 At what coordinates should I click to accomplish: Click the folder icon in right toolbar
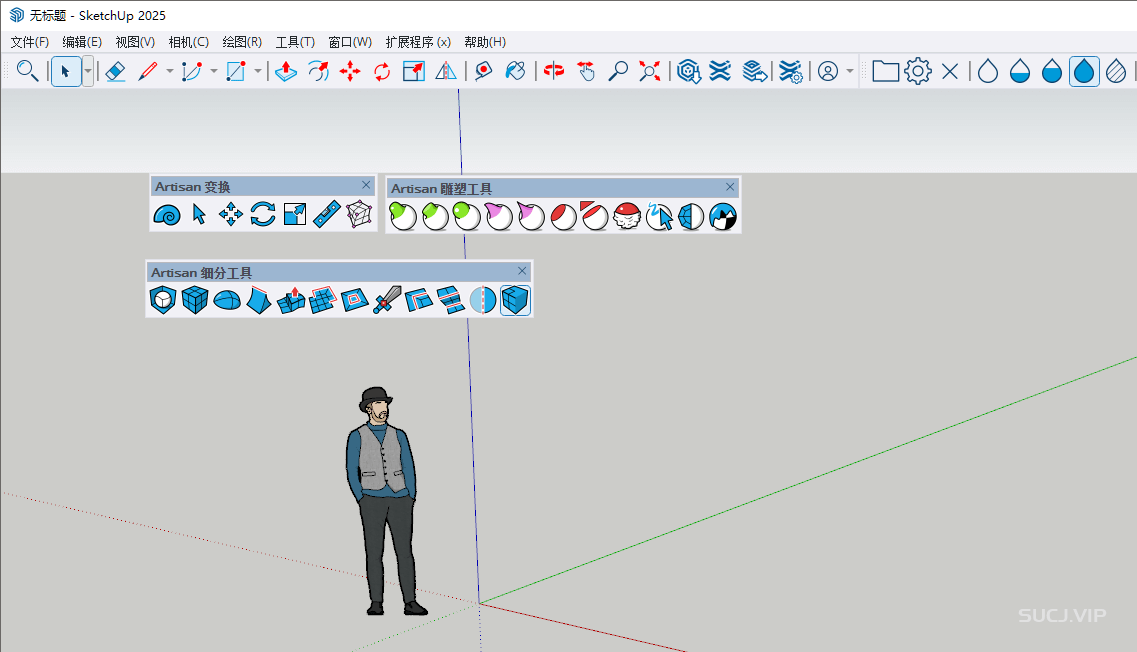(885, 71)
